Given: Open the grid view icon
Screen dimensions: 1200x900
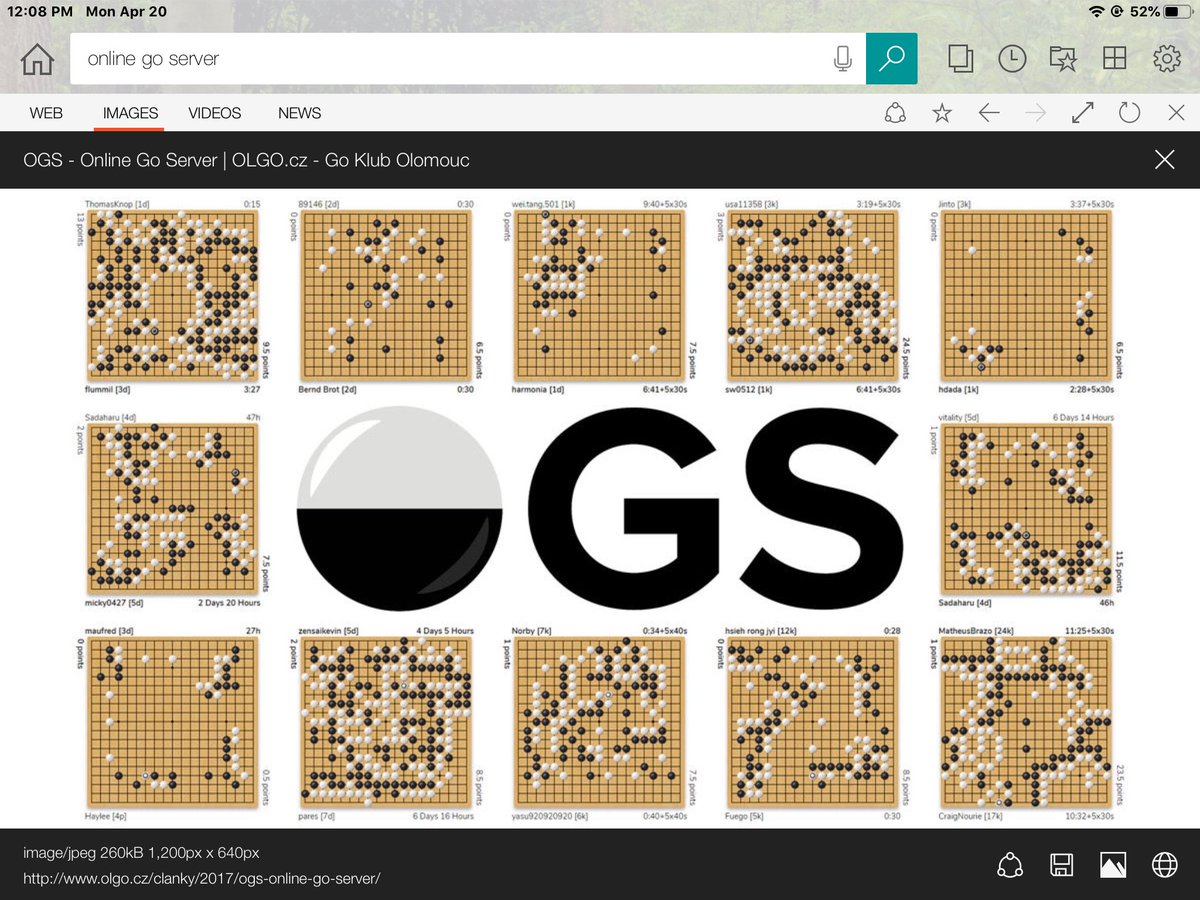Looking at the screenshot, I should 1114,59.
